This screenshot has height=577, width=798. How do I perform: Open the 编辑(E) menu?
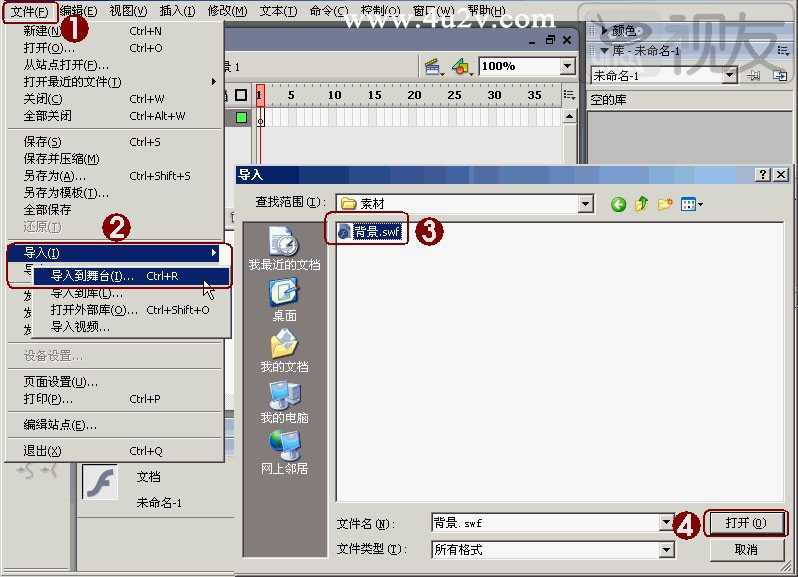[x=78, y=11]
